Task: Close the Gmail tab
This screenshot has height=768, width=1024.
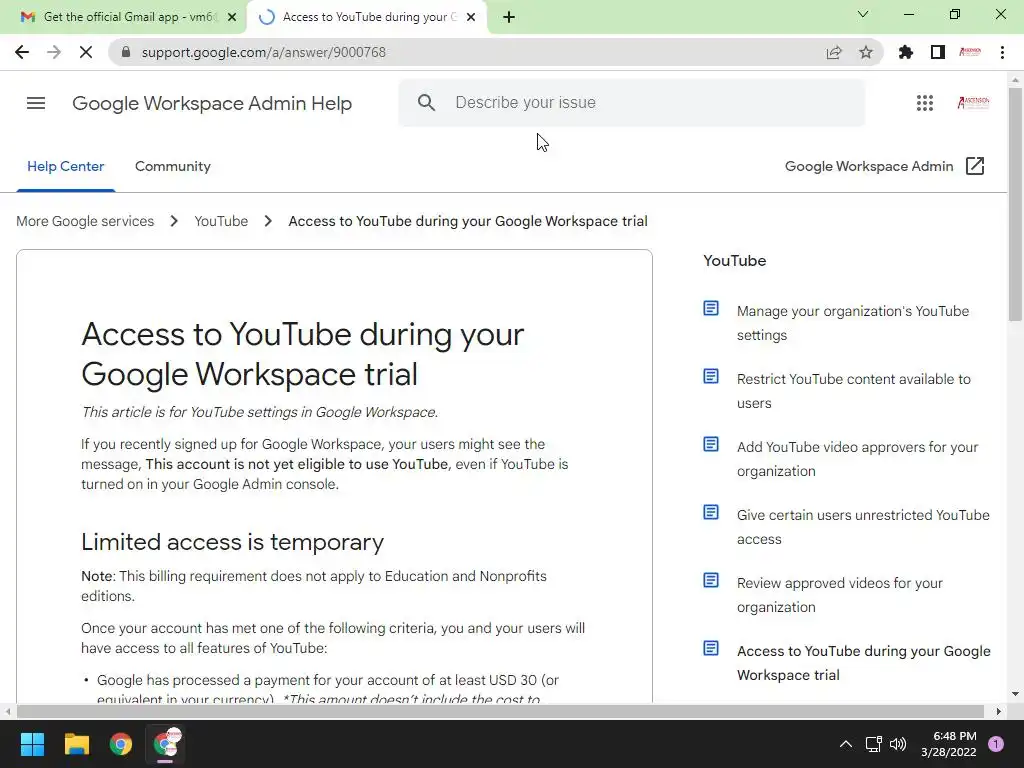Action: pos(232,17)
